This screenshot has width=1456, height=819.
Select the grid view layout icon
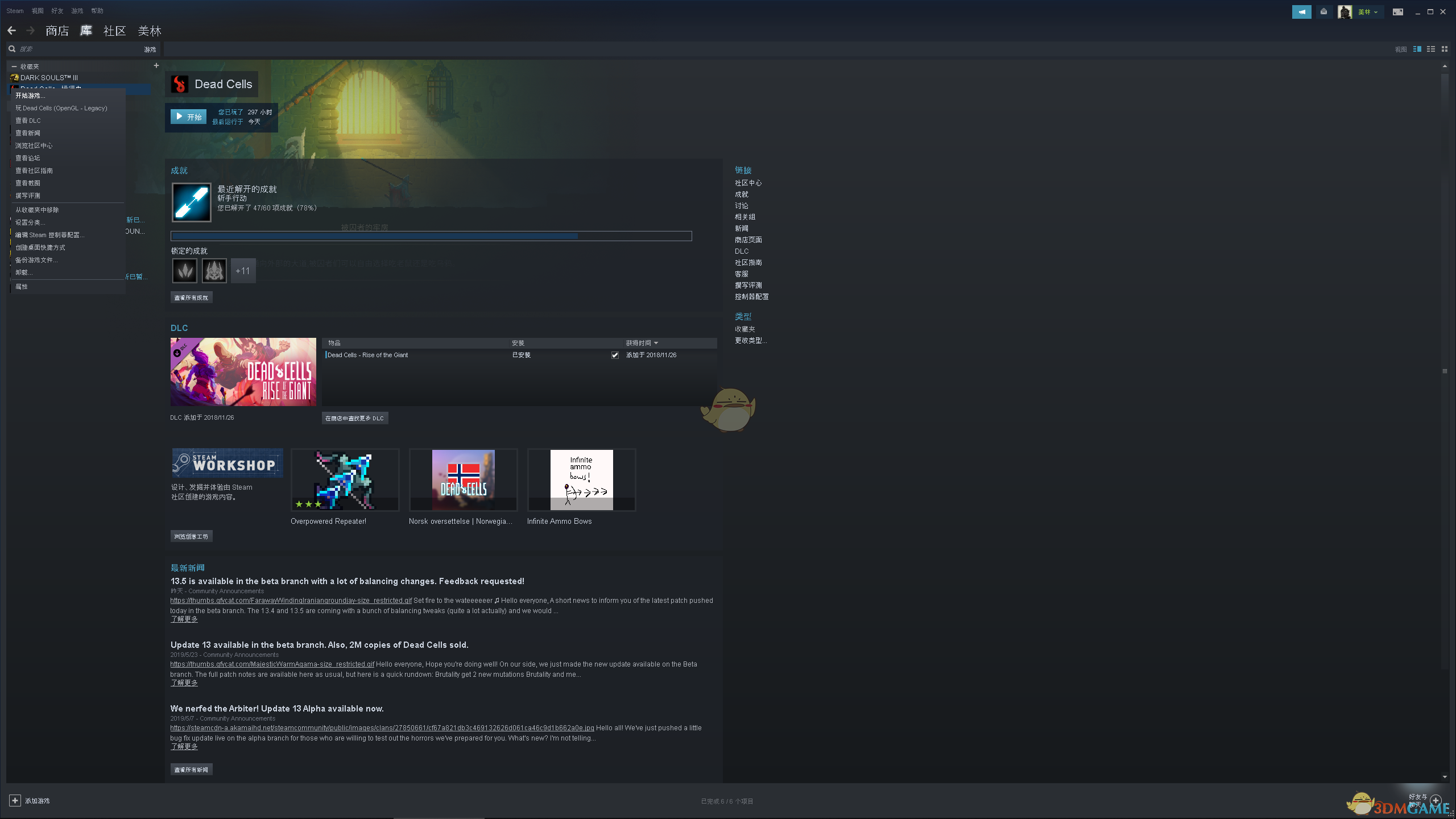(1444, 49)
